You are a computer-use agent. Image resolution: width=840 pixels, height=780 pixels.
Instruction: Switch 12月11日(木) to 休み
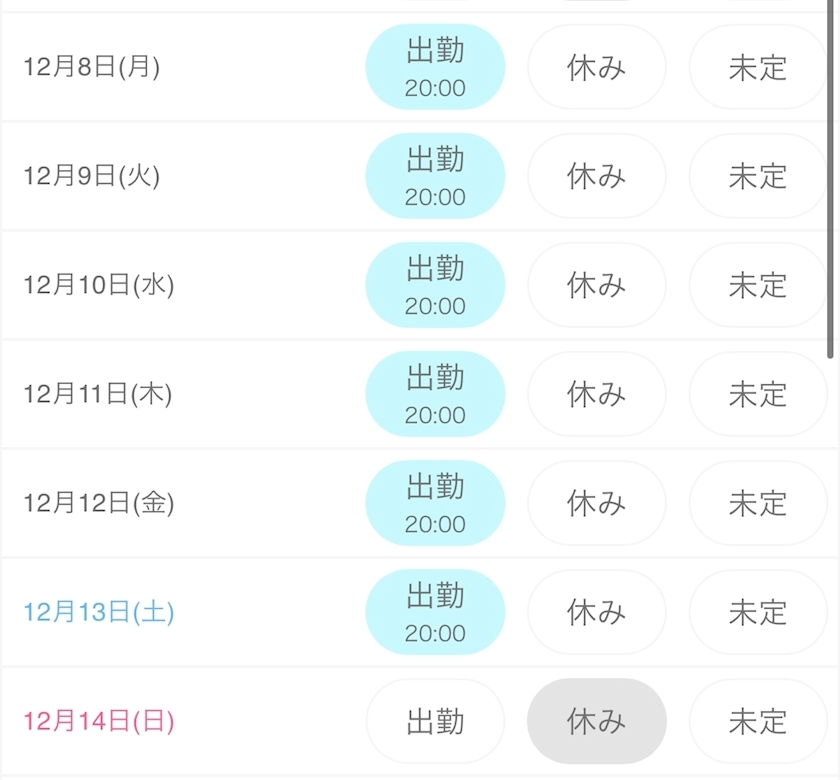pyautogui.click(x=596, y=394)
